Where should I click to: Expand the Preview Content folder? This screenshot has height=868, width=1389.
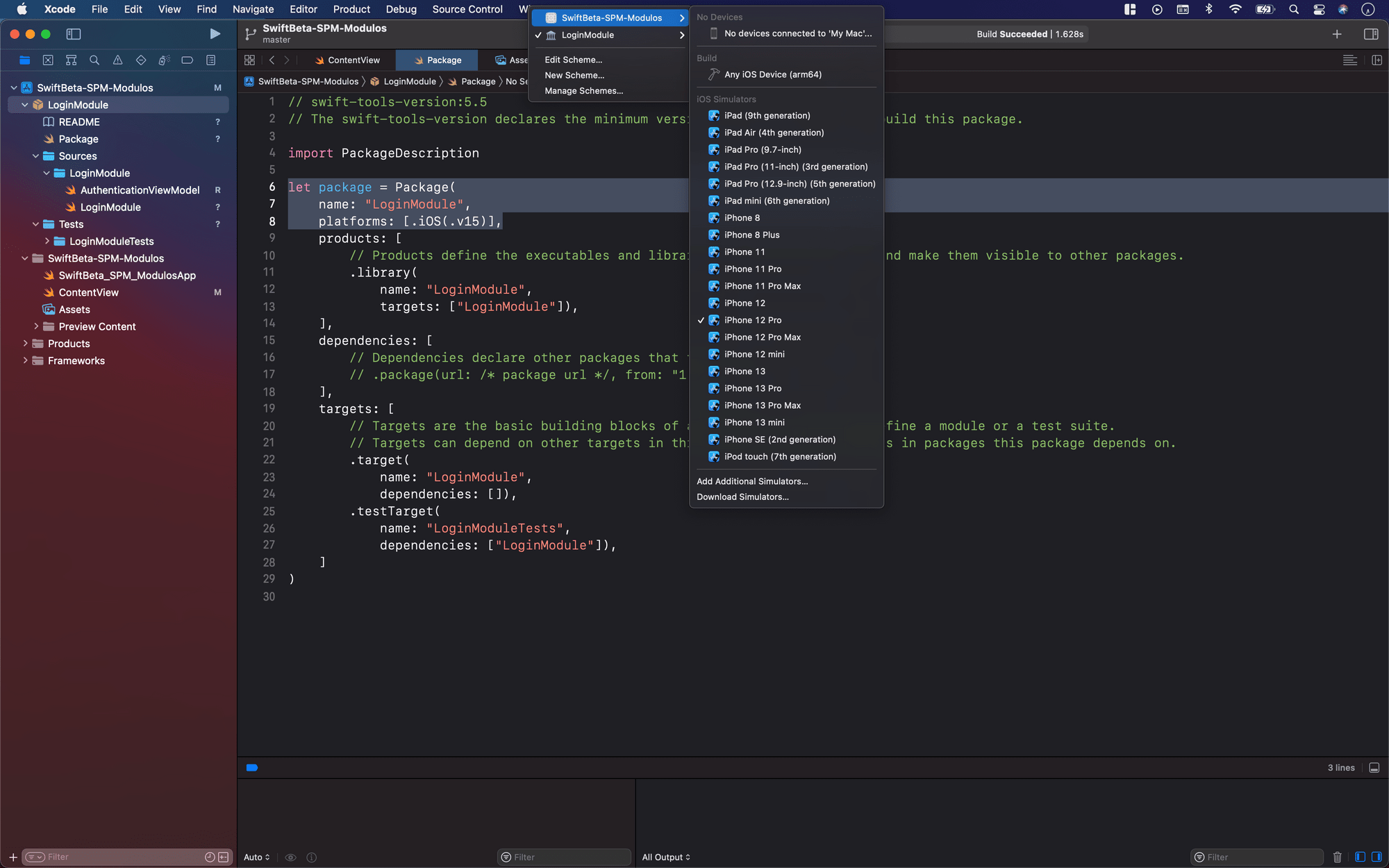click(x=36, y=326)
